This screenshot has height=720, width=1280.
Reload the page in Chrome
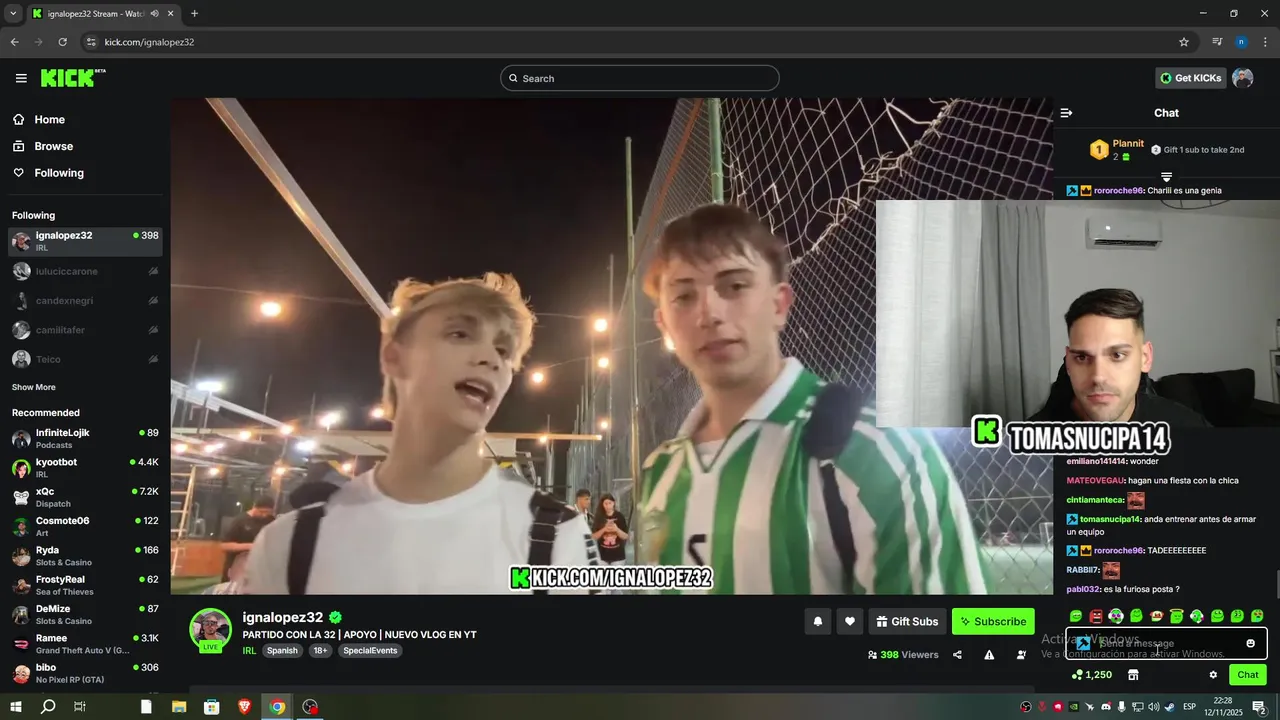(x=62, y=42)
